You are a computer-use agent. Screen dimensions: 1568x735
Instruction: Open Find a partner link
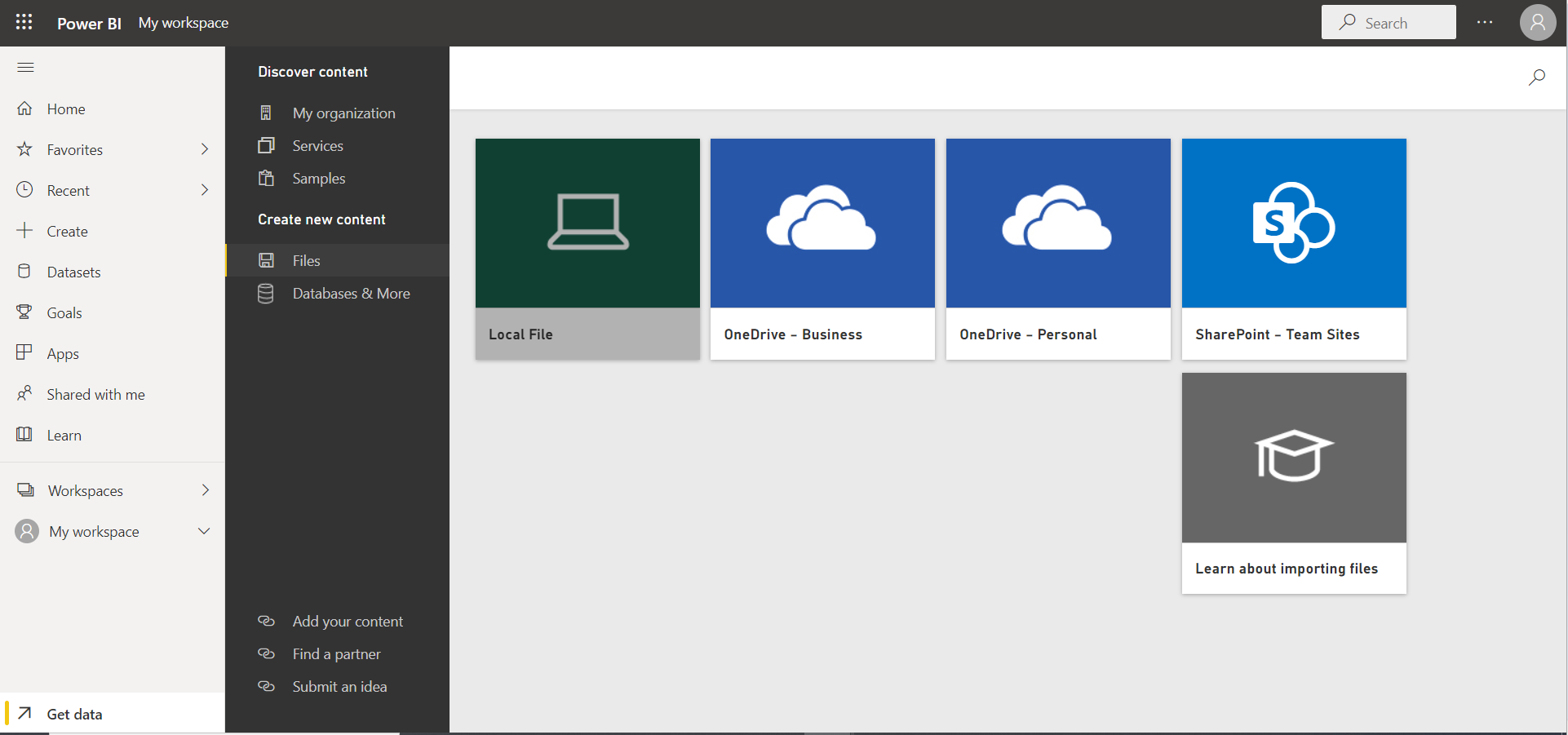pyautogui.click(x=337, y=653)
